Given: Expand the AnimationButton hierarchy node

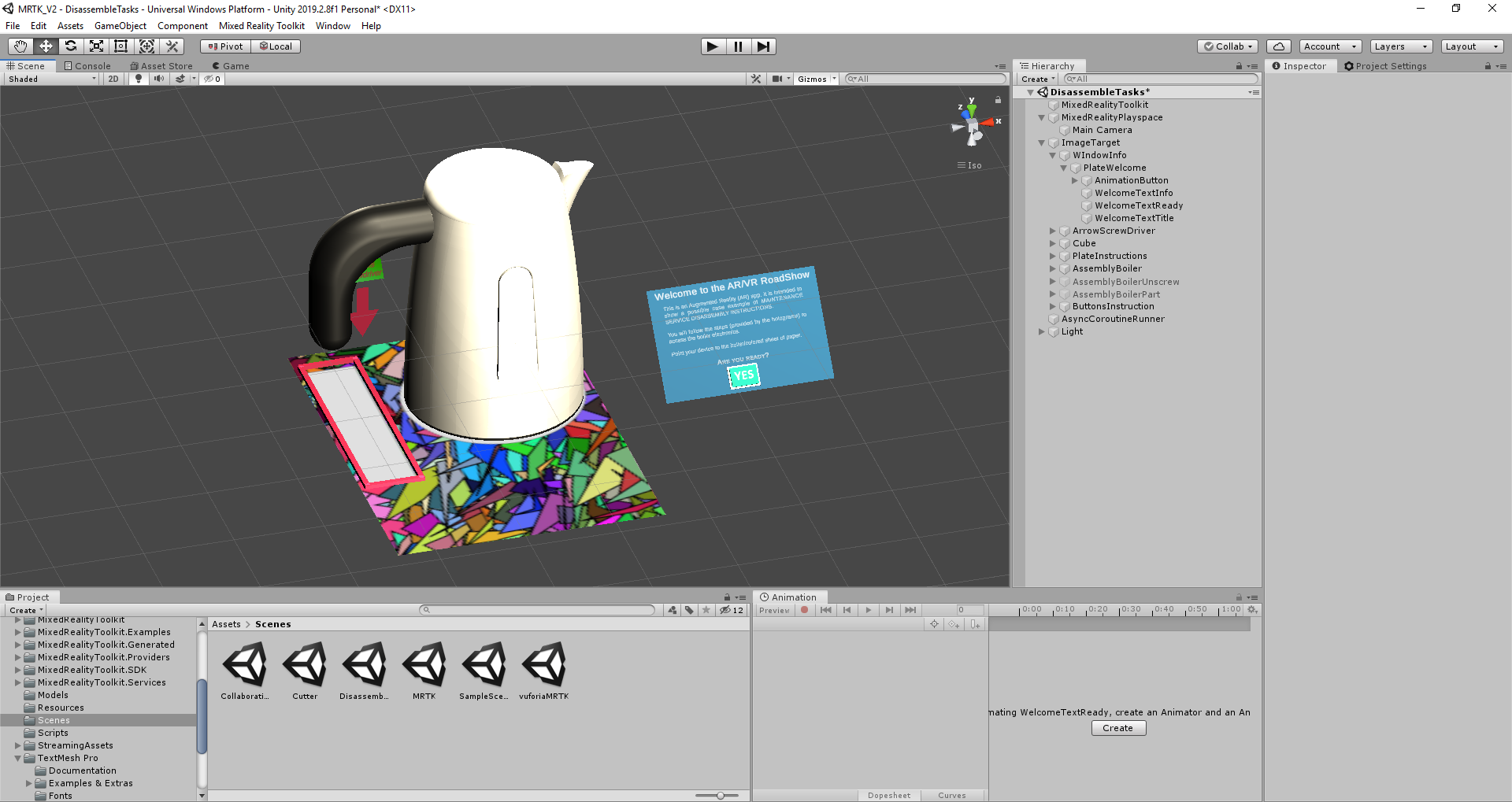Looking at the screenshot, I should [1074, 181].
